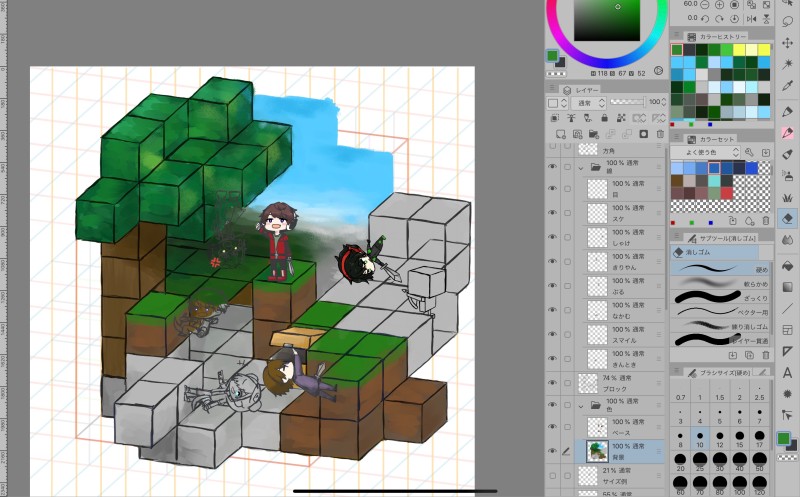Viewport: 800px width, 497px height.
Task: Open the カラーヒストリー panel tab
Action: click(717, 37)
